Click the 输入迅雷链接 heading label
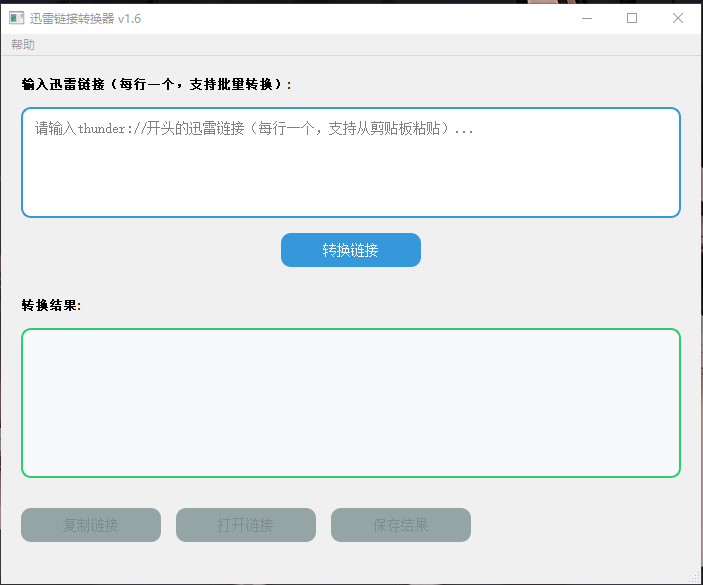Screen dimensions: 703x585 [156, 84]
